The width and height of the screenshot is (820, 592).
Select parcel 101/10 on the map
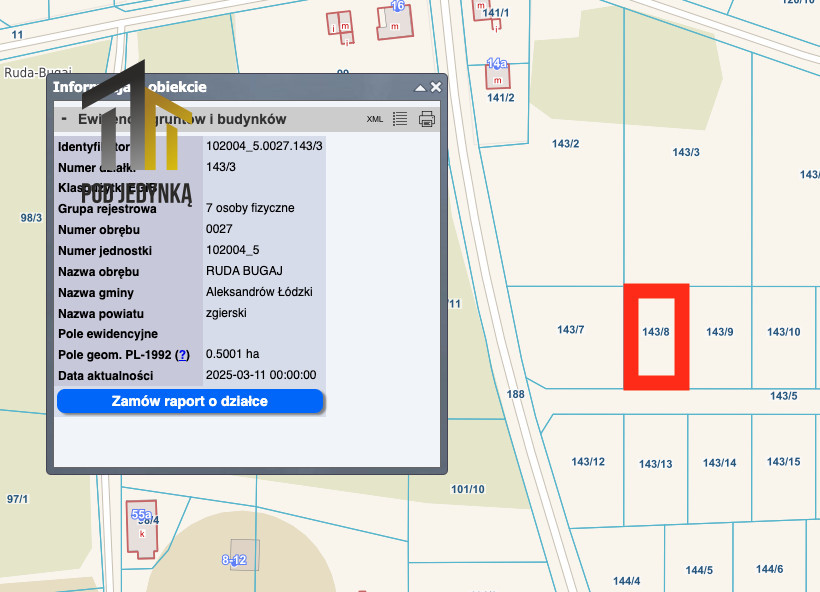coord(468,489)
